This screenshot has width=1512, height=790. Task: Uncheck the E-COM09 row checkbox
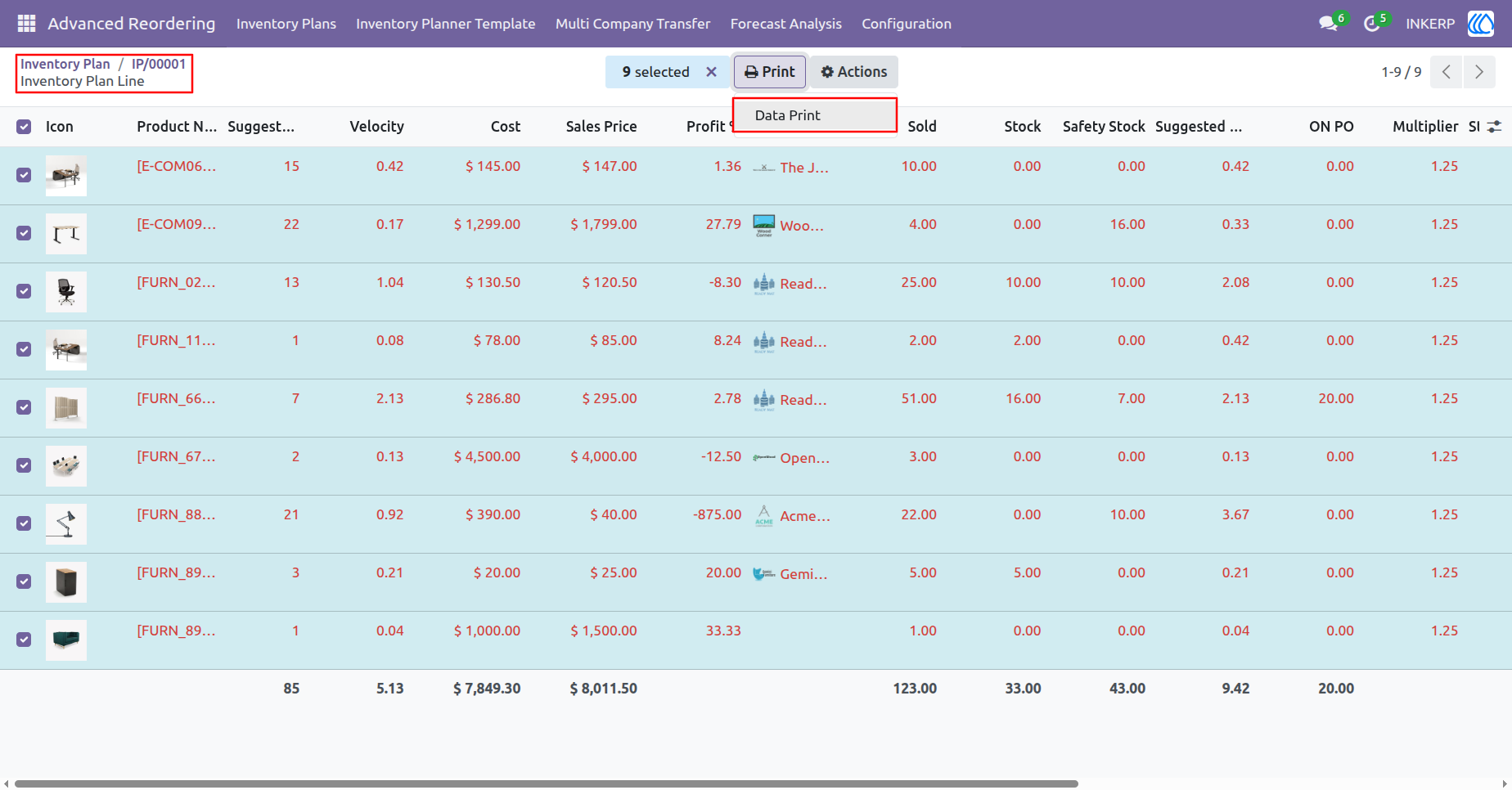24,233
